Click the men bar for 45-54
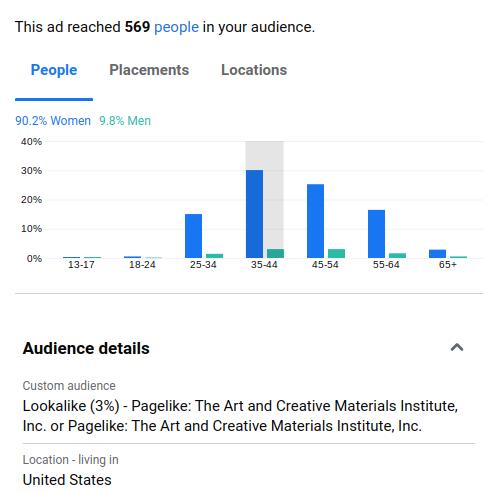 click(x=336, y=253)
